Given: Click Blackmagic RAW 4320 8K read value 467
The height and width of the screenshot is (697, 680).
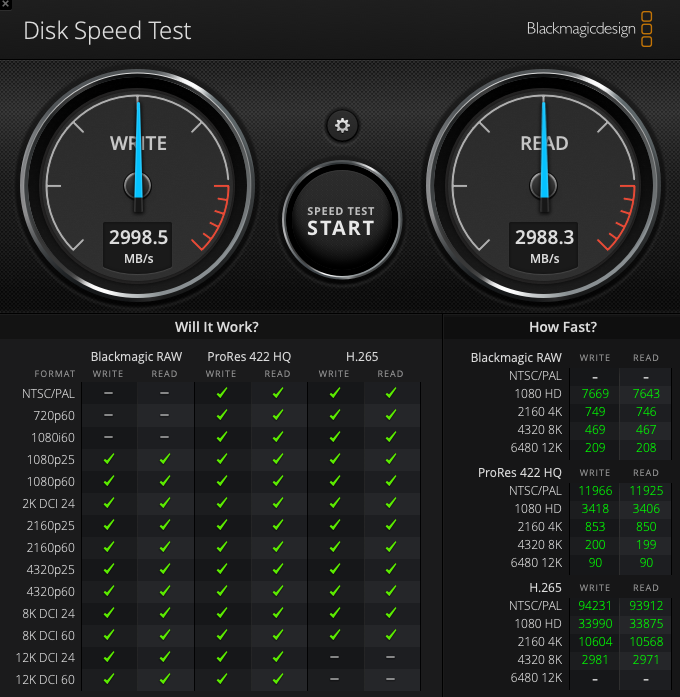Looking at the screenshot, I should pos(646,430).
